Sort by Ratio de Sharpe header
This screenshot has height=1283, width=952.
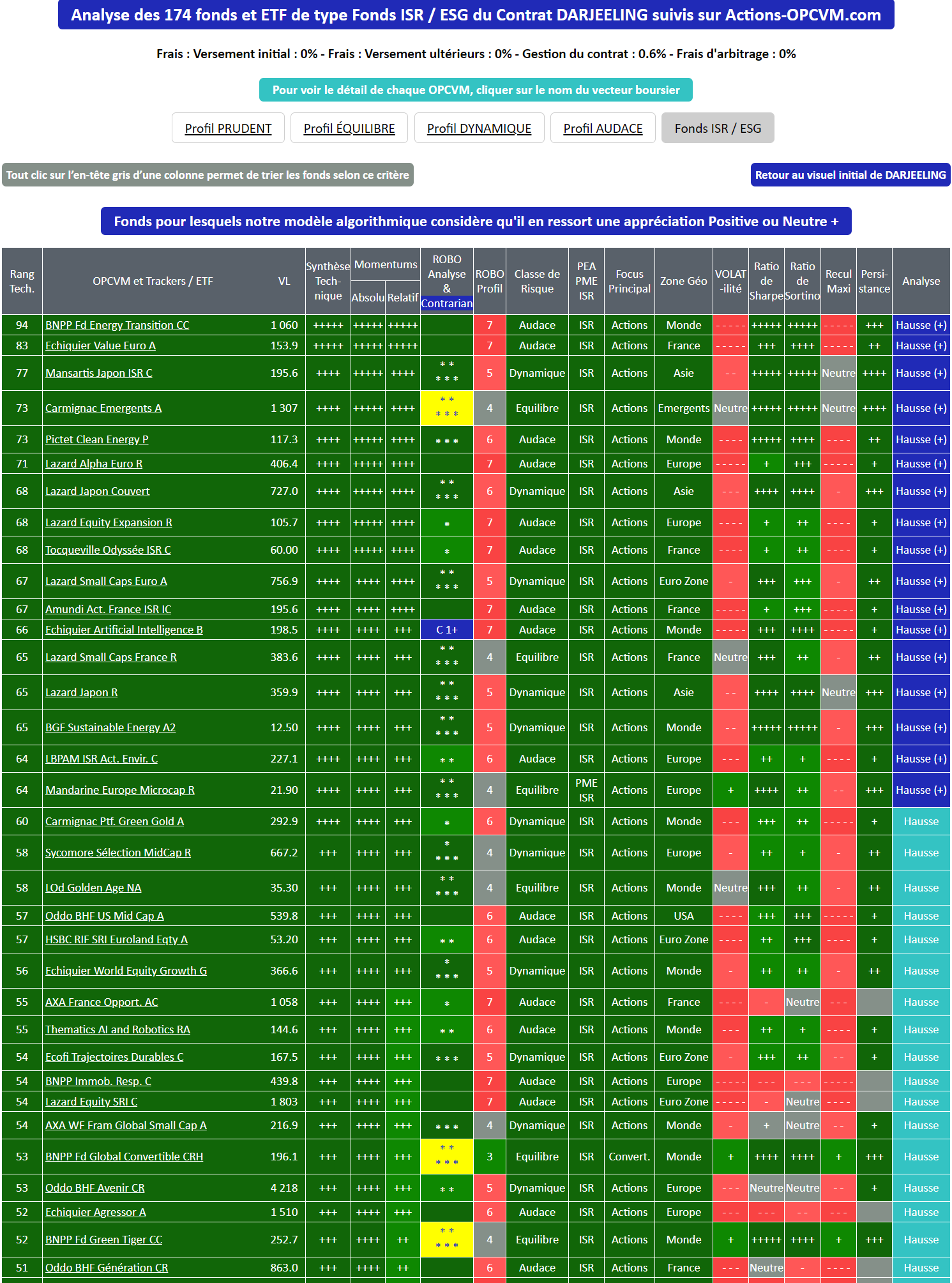[x=766, y=281]
